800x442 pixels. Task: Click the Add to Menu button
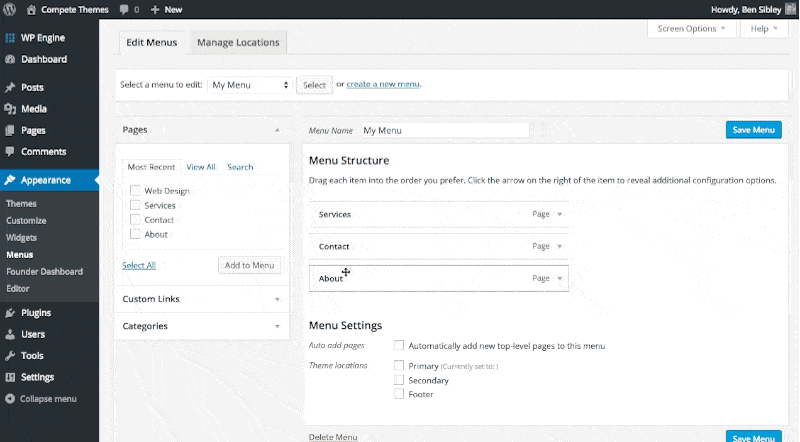tap(249, 265)
